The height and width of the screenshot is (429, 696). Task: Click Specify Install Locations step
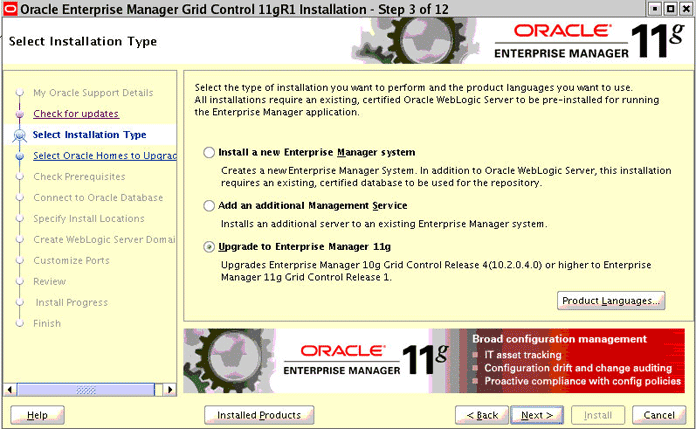coord(89,218)
